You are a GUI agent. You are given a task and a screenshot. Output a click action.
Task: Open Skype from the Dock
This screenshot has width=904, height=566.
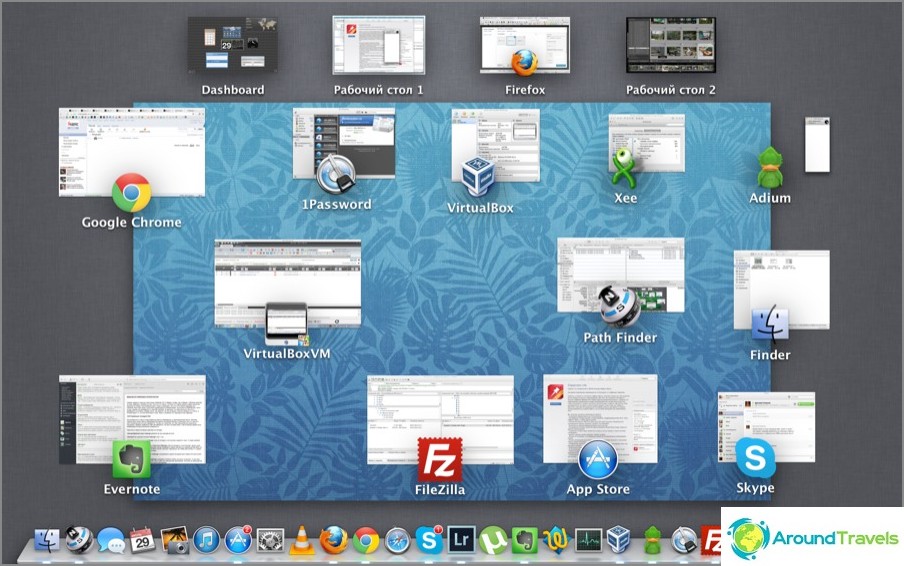click(430, 541)
